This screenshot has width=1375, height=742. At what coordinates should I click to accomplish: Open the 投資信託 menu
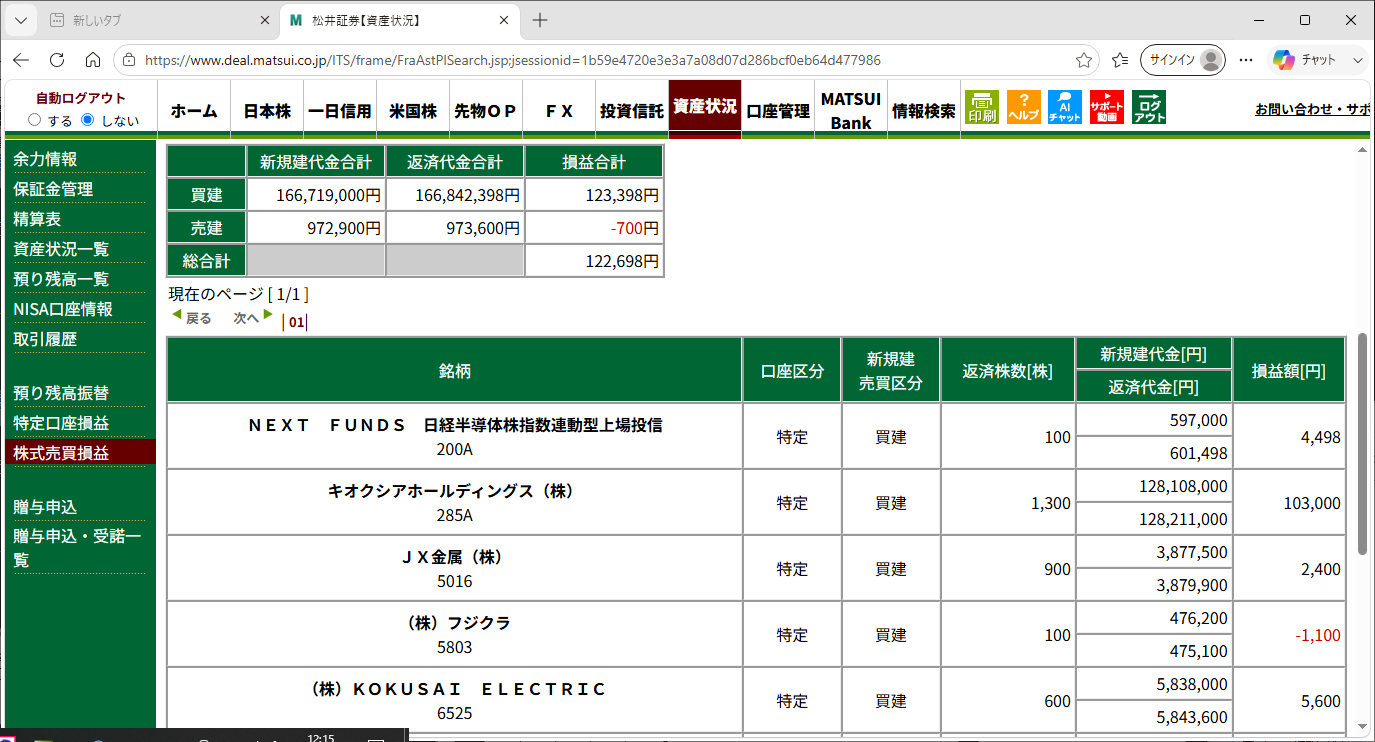pyautogui.click(x=632, y=111)
